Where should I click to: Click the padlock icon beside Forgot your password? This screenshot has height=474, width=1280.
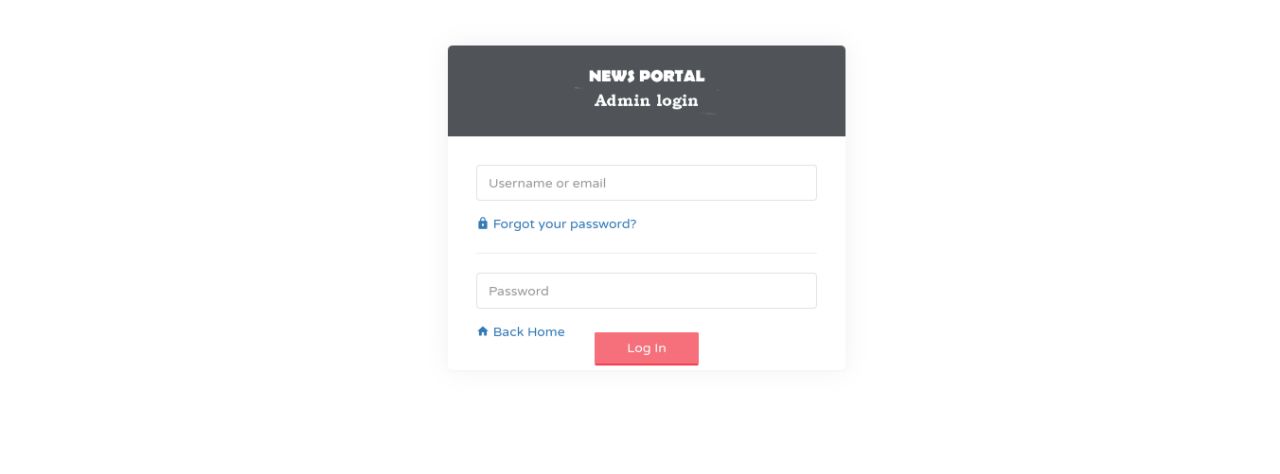click(482, 224)
